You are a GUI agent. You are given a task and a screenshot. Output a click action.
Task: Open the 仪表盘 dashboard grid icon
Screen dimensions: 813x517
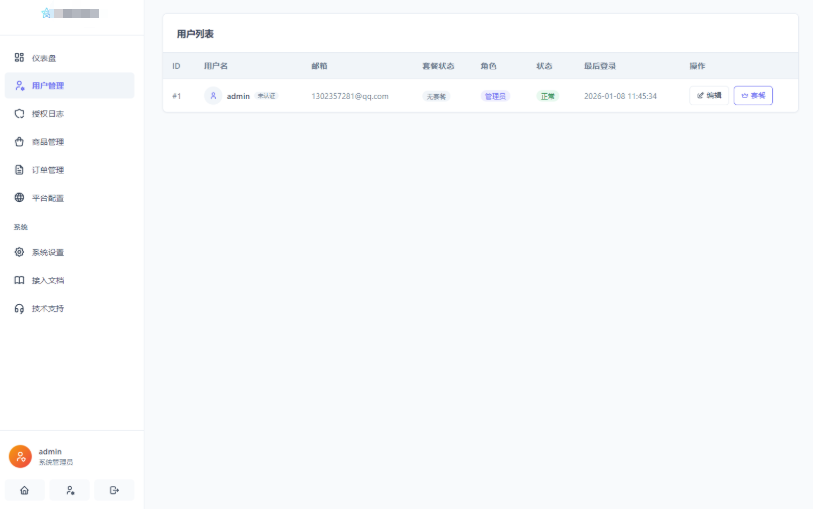click(19, 58)
